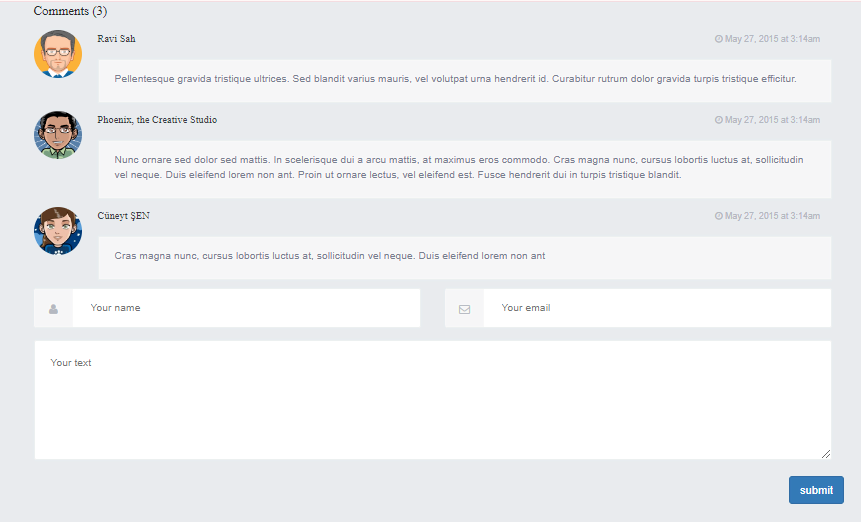
Task: Click the clock icon on Ravi Sah's comment
Action: (718, 39)
